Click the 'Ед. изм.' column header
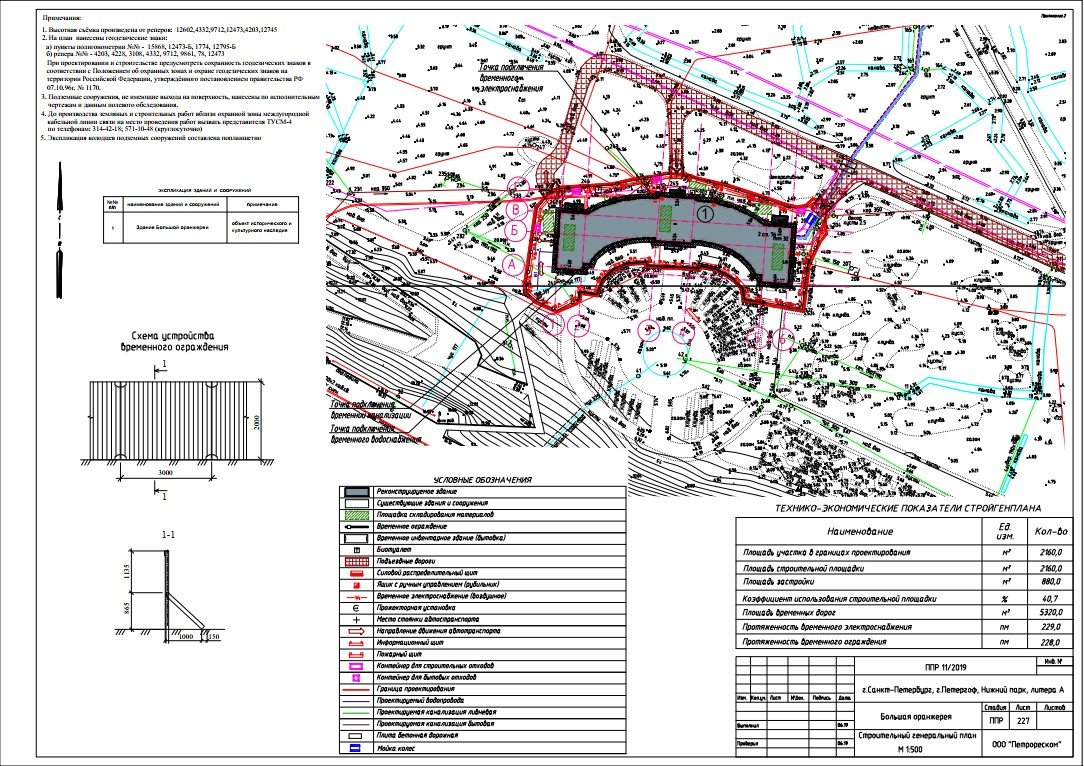 [1006, 531]
